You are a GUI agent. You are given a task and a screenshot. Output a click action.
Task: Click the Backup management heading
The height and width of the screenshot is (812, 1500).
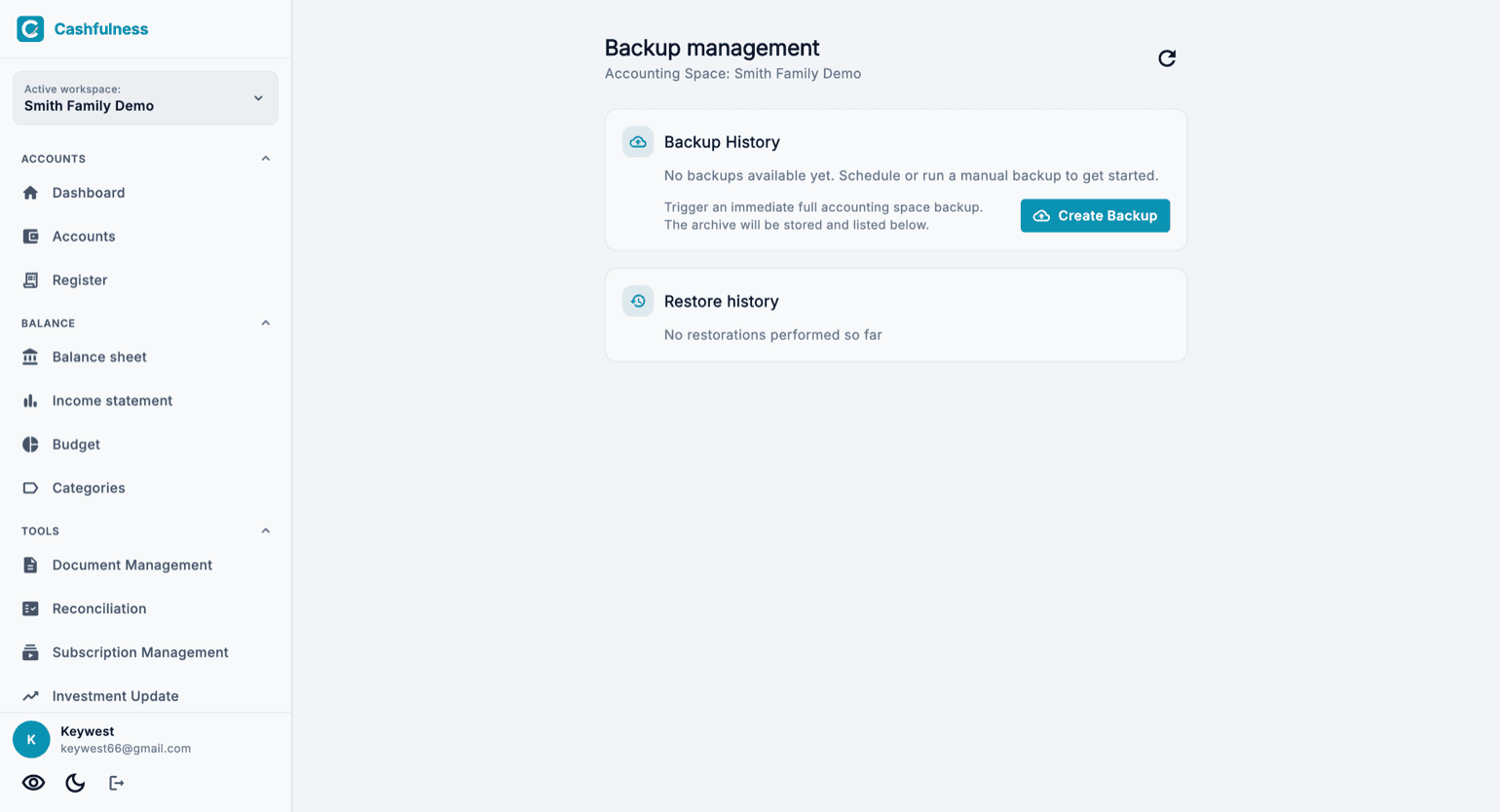(712, 48)
